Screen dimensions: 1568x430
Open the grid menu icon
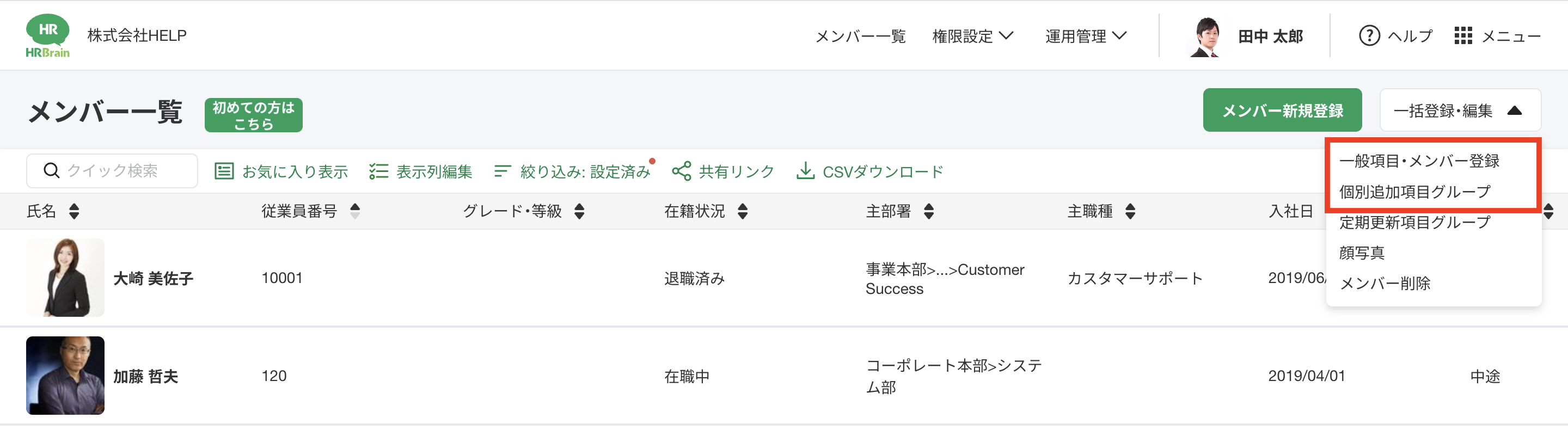(1463, 36)
